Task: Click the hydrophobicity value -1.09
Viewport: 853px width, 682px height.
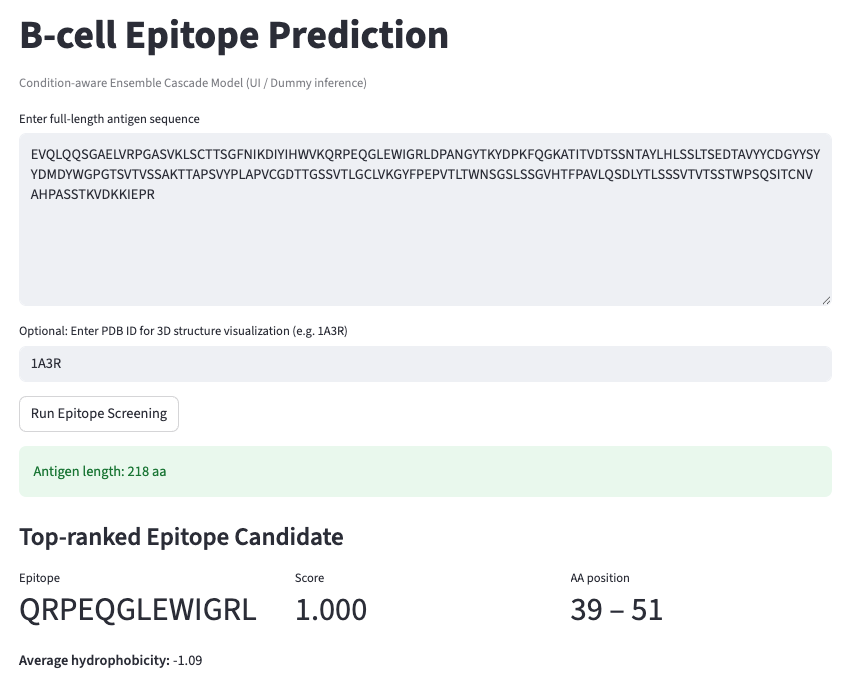Action: [188, 661]
